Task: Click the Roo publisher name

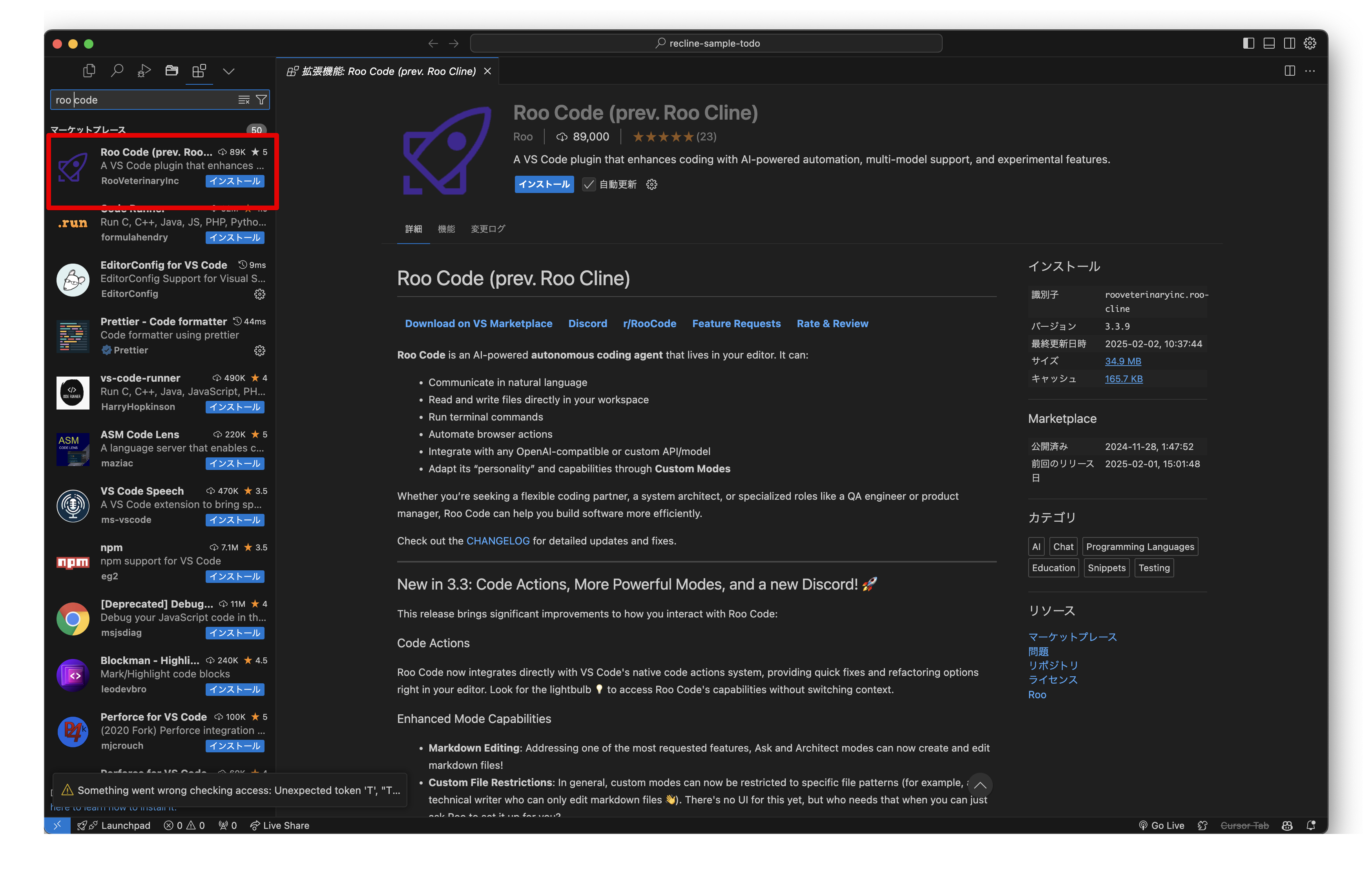Action: pos(523,137)
